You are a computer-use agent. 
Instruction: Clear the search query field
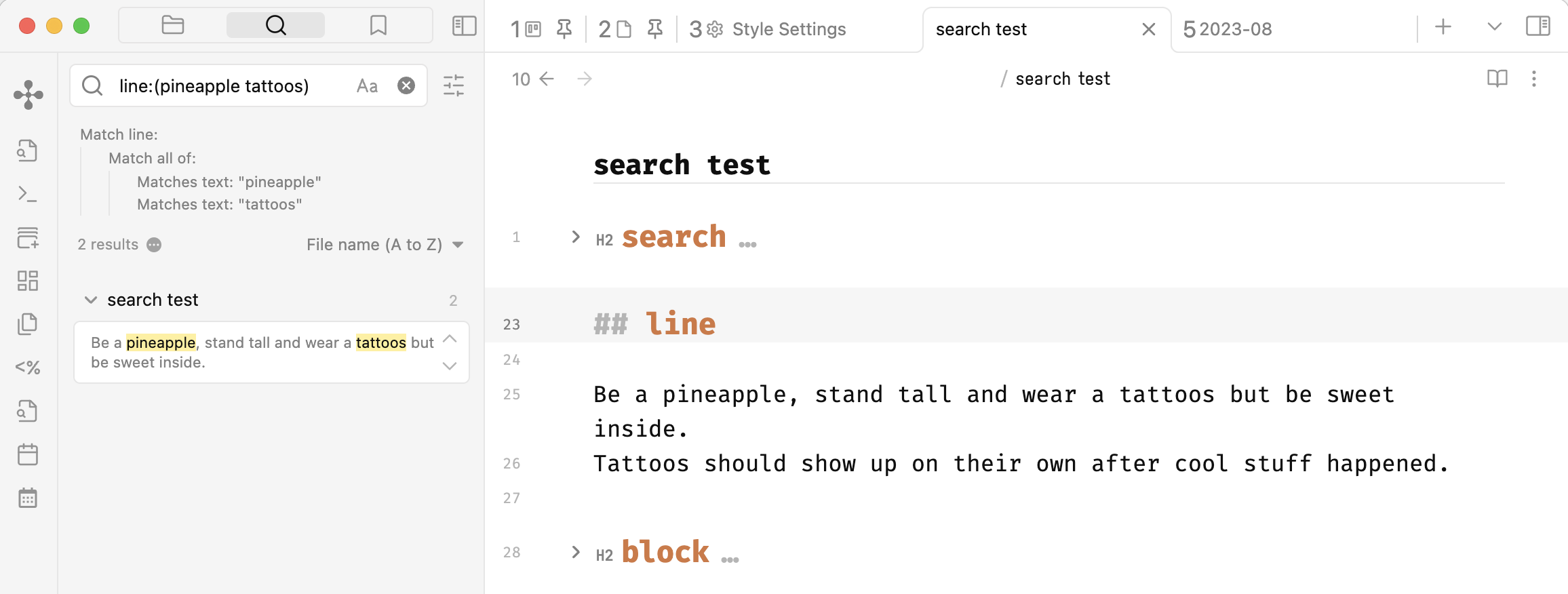click(x=406, y=85)
